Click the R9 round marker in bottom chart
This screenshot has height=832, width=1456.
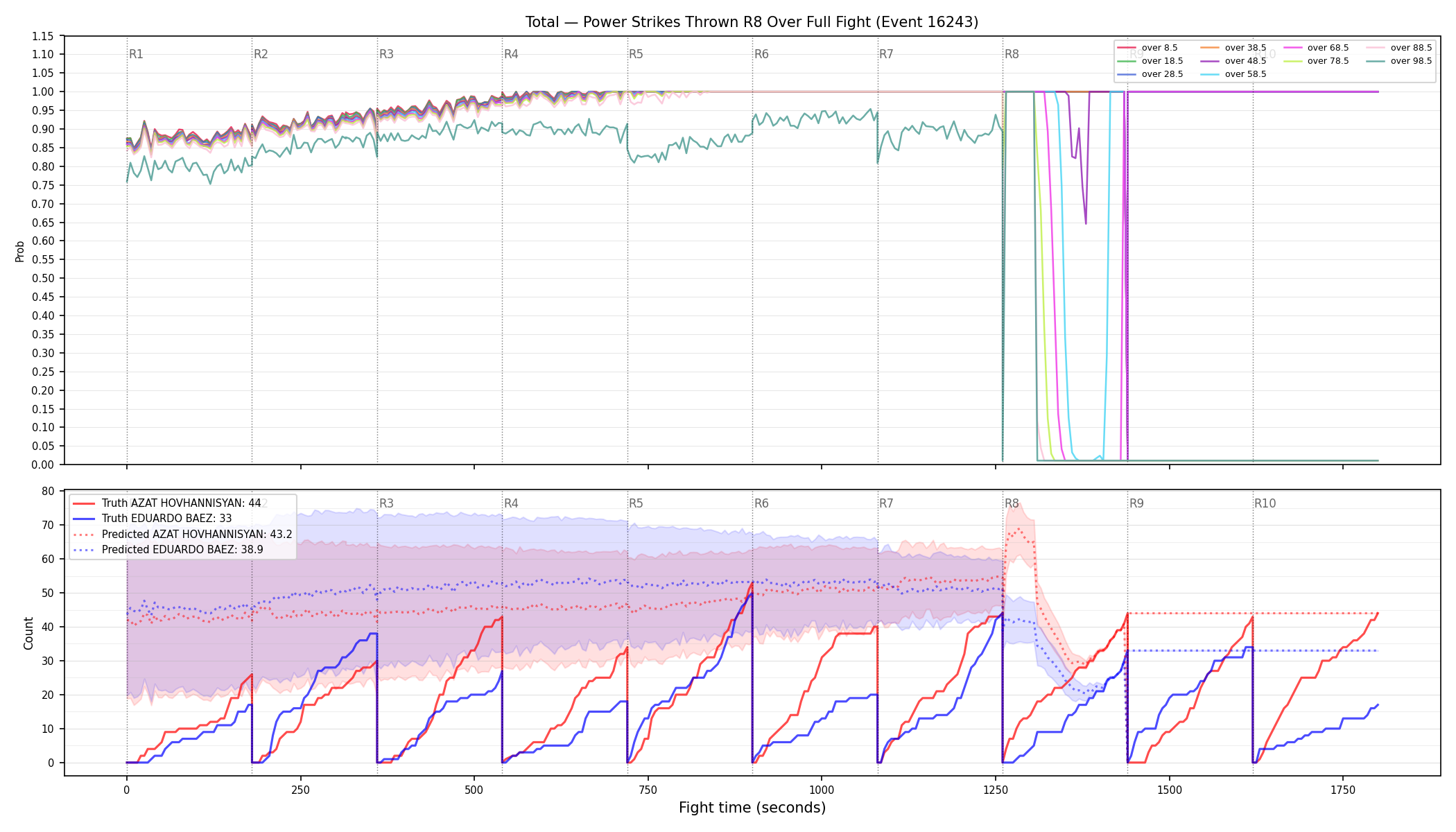pos(1136,503)
